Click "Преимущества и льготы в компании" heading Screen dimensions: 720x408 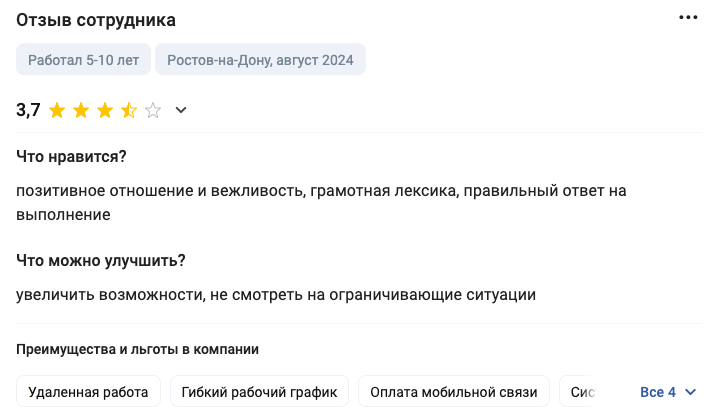pos(138,349)
